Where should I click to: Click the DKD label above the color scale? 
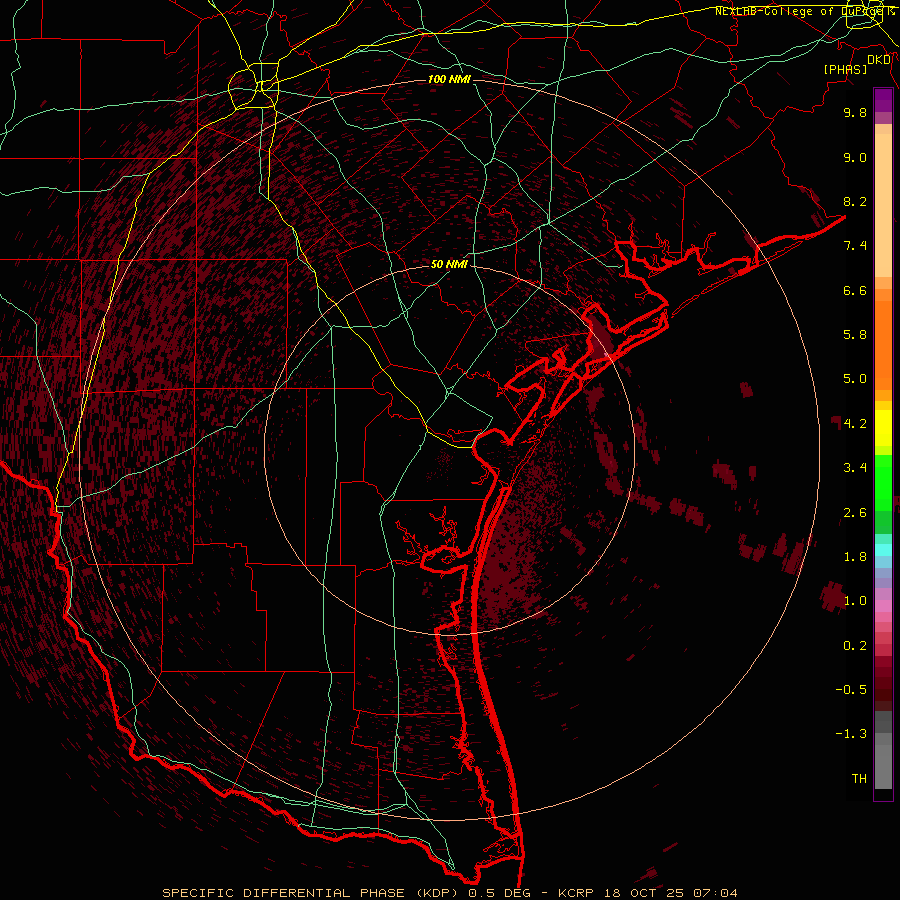tap(879, 60)
